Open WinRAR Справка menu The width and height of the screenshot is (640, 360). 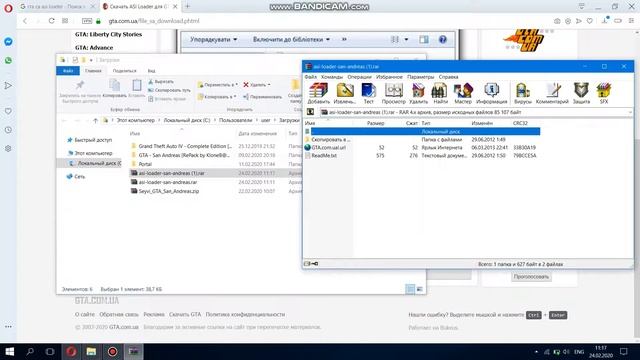tap(448, 77)
